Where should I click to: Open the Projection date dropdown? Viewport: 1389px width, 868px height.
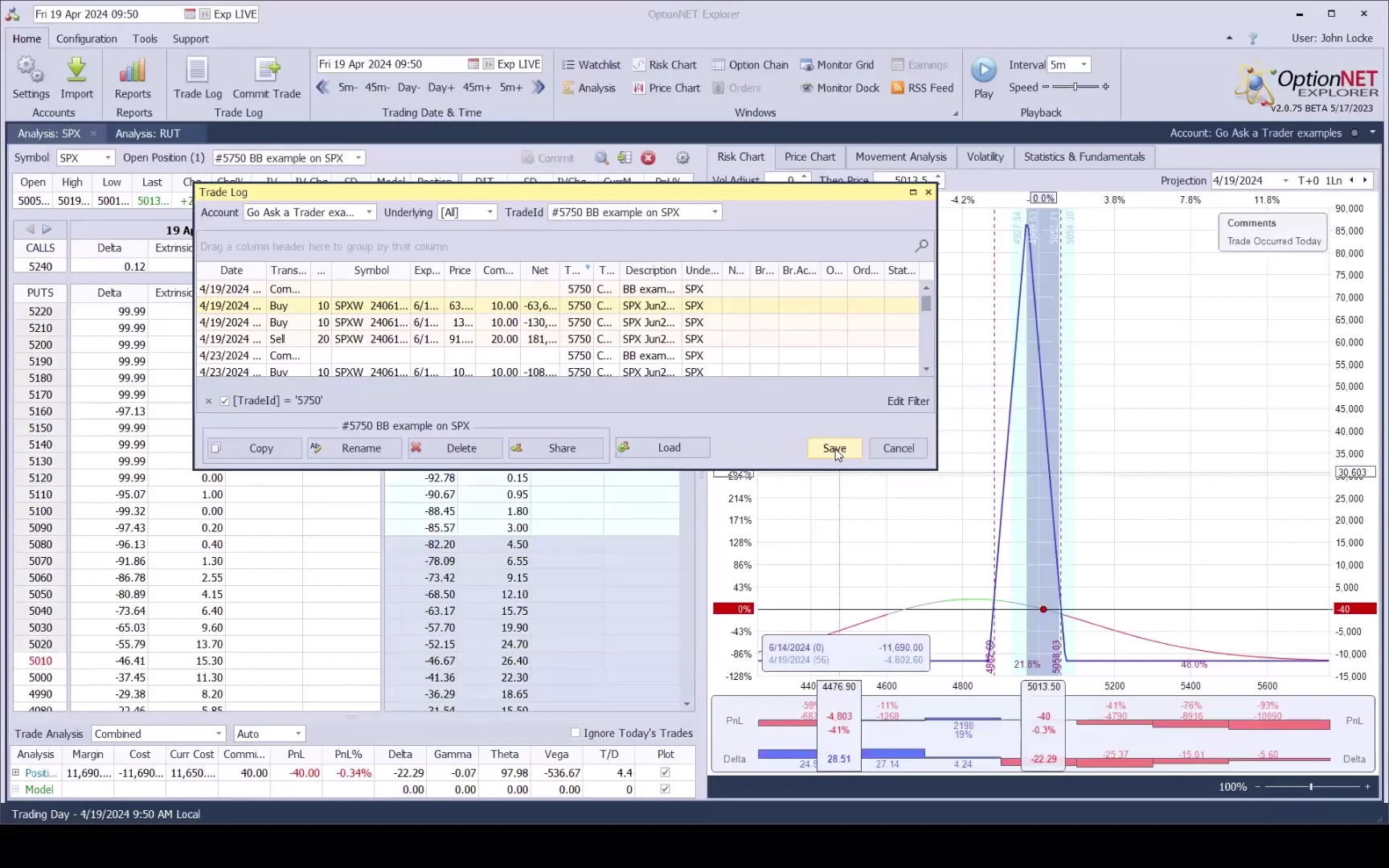(x=1286, y=181)
